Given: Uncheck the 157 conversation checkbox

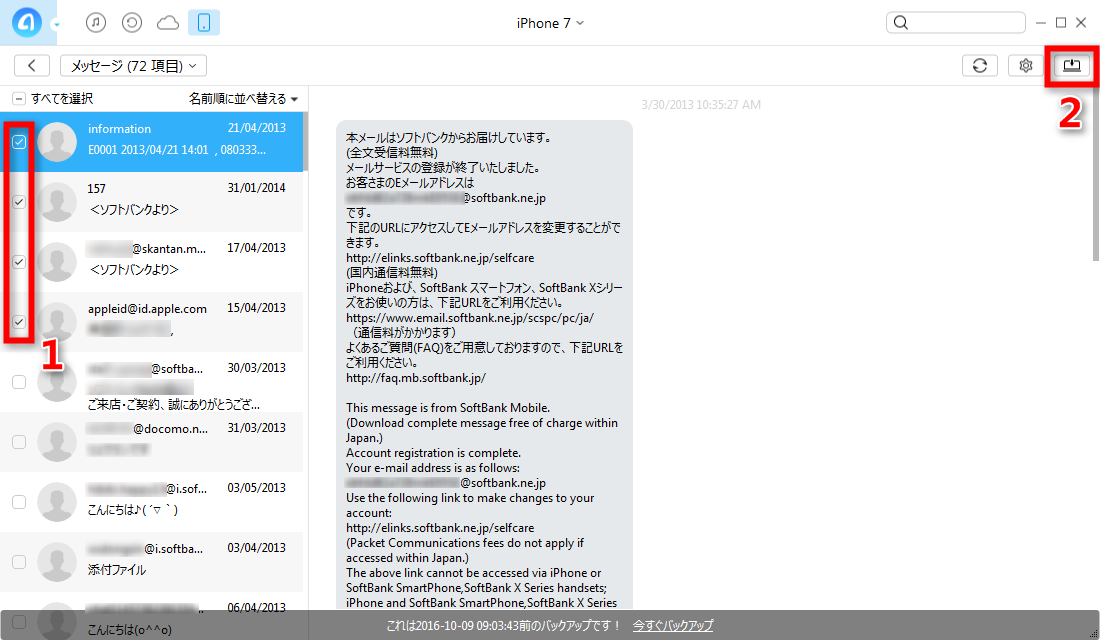Looking at the screenshot, I should pos(19,201).
